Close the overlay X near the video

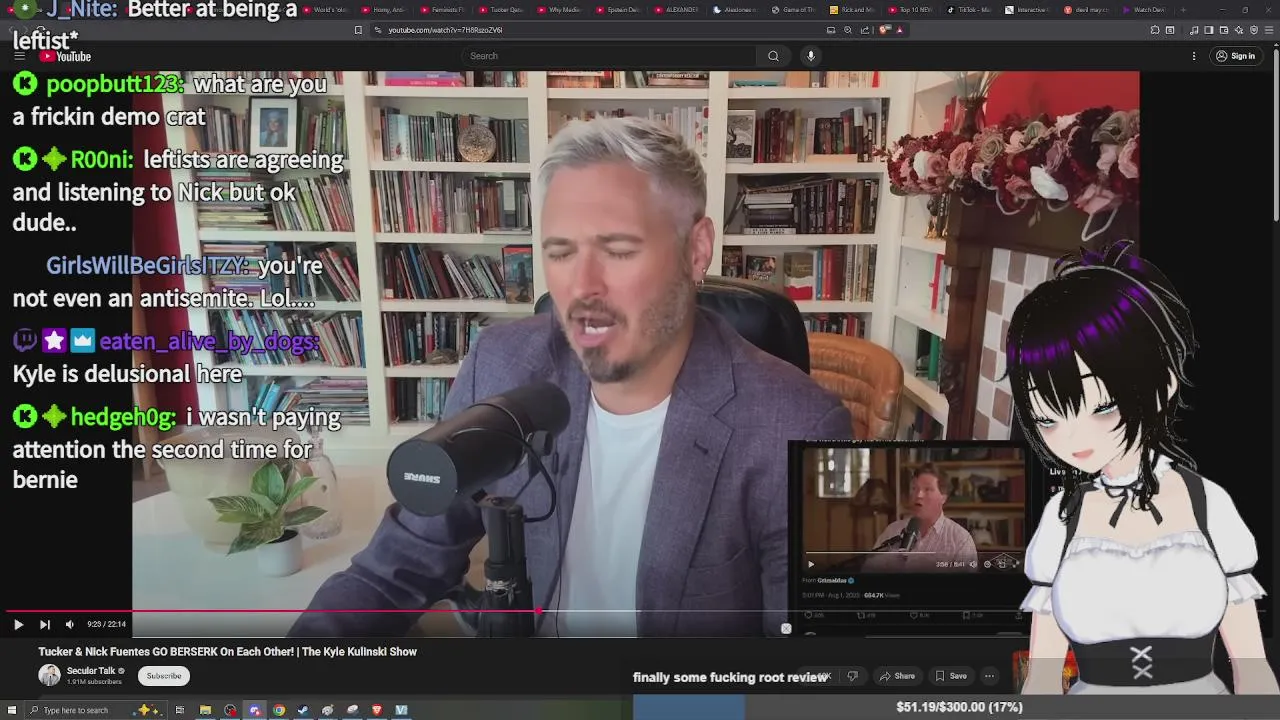tap(786, 629)
